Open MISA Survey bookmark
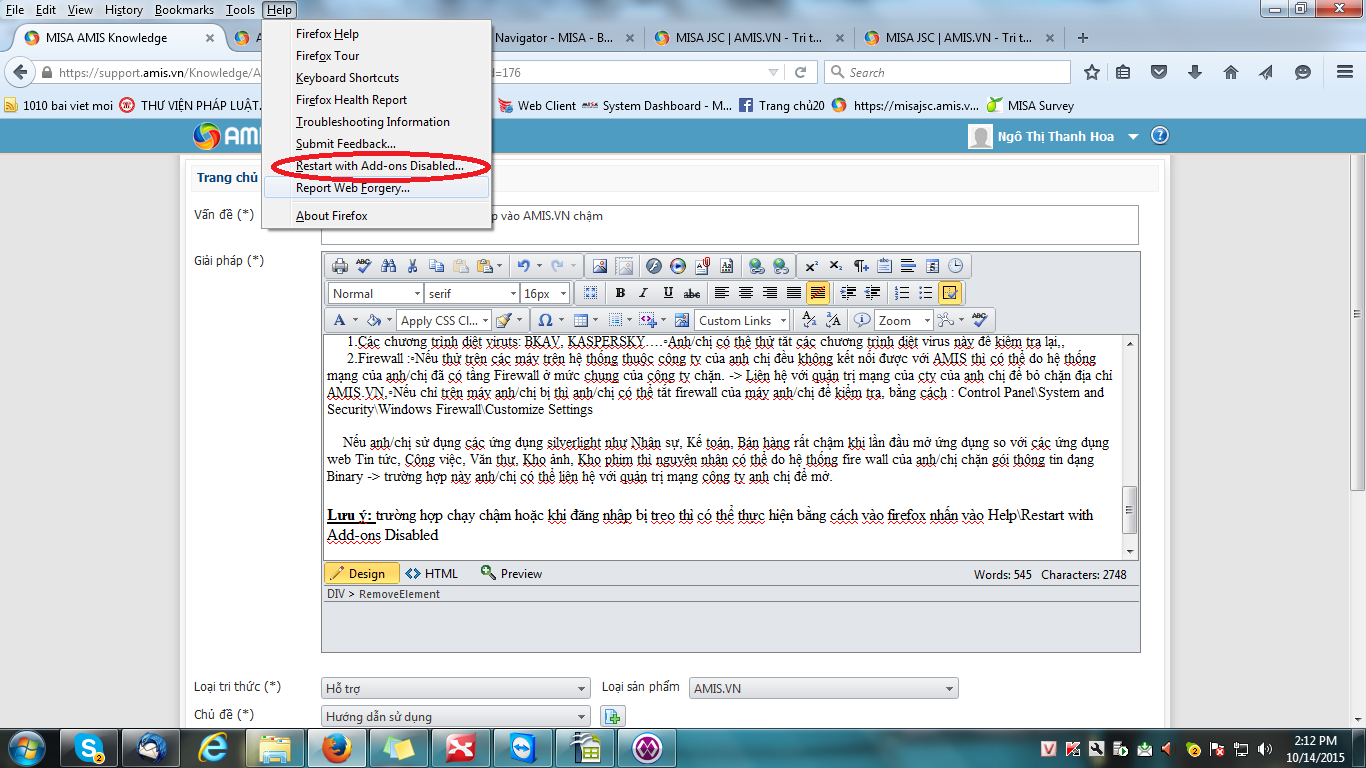The image size is (1366, 768). (1031, 105)
